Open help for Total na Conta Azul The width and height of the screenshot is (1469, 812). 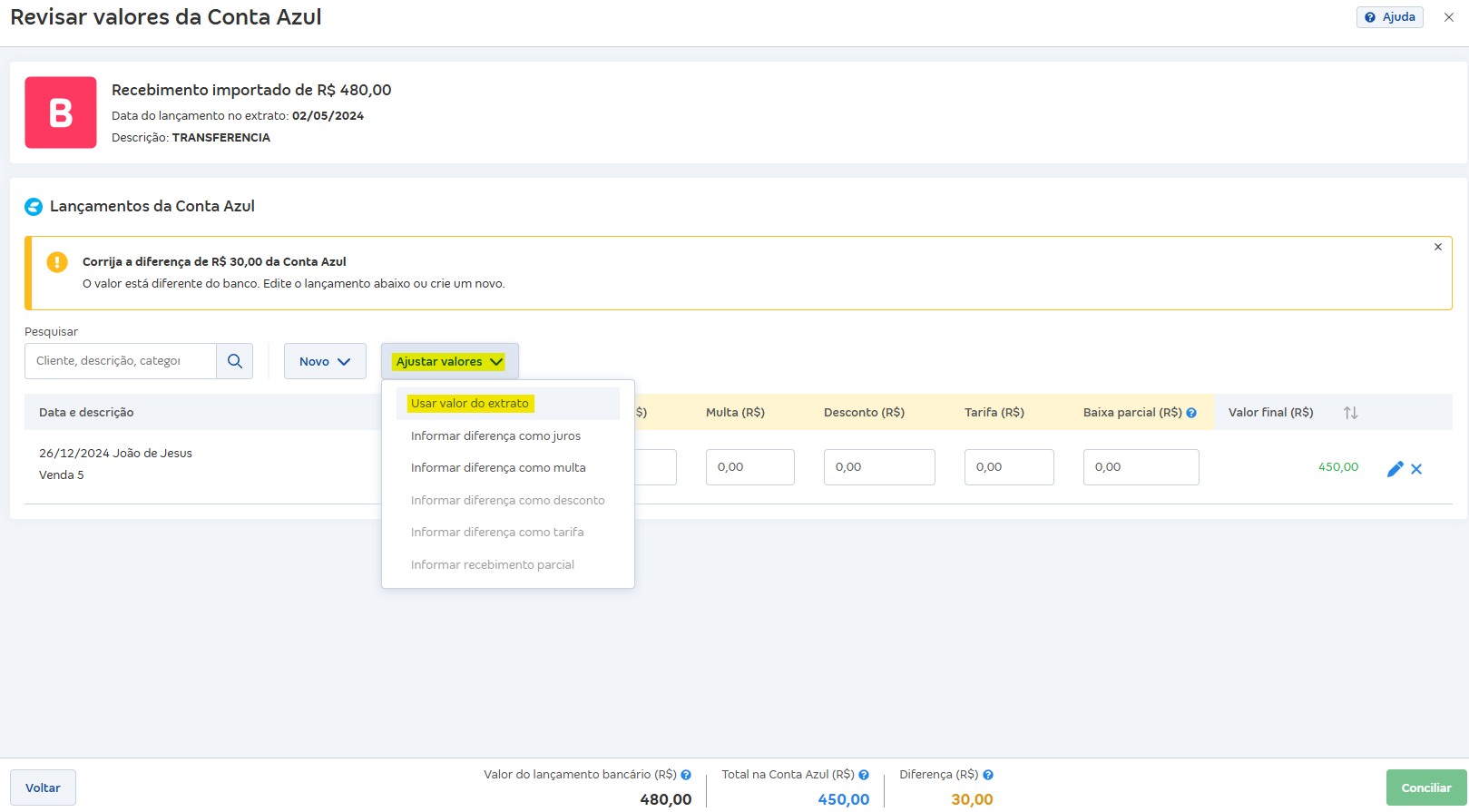click(864, 775)
